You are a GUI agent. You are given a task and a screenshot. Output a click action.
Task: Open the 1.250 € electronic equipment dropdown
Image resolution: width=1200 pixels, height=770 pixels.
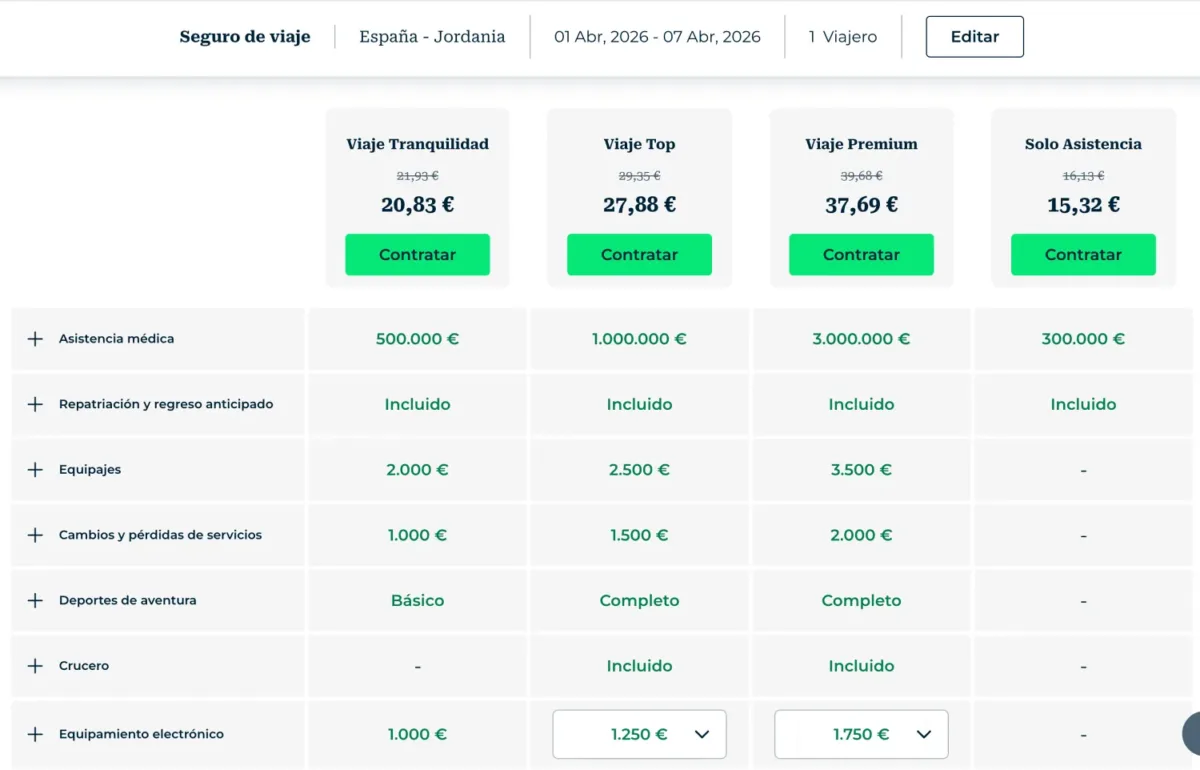tap(640, 735)
